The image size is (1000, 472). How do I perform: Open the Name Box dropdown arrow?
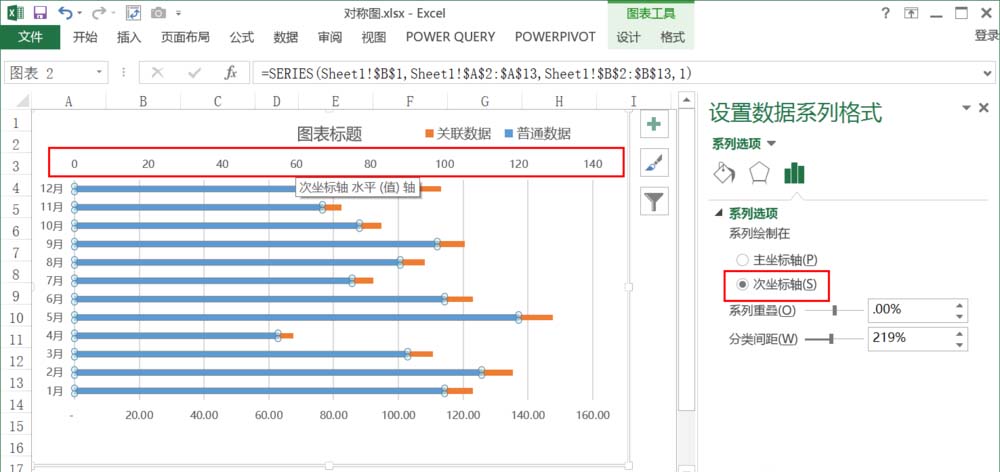(99, 73)
